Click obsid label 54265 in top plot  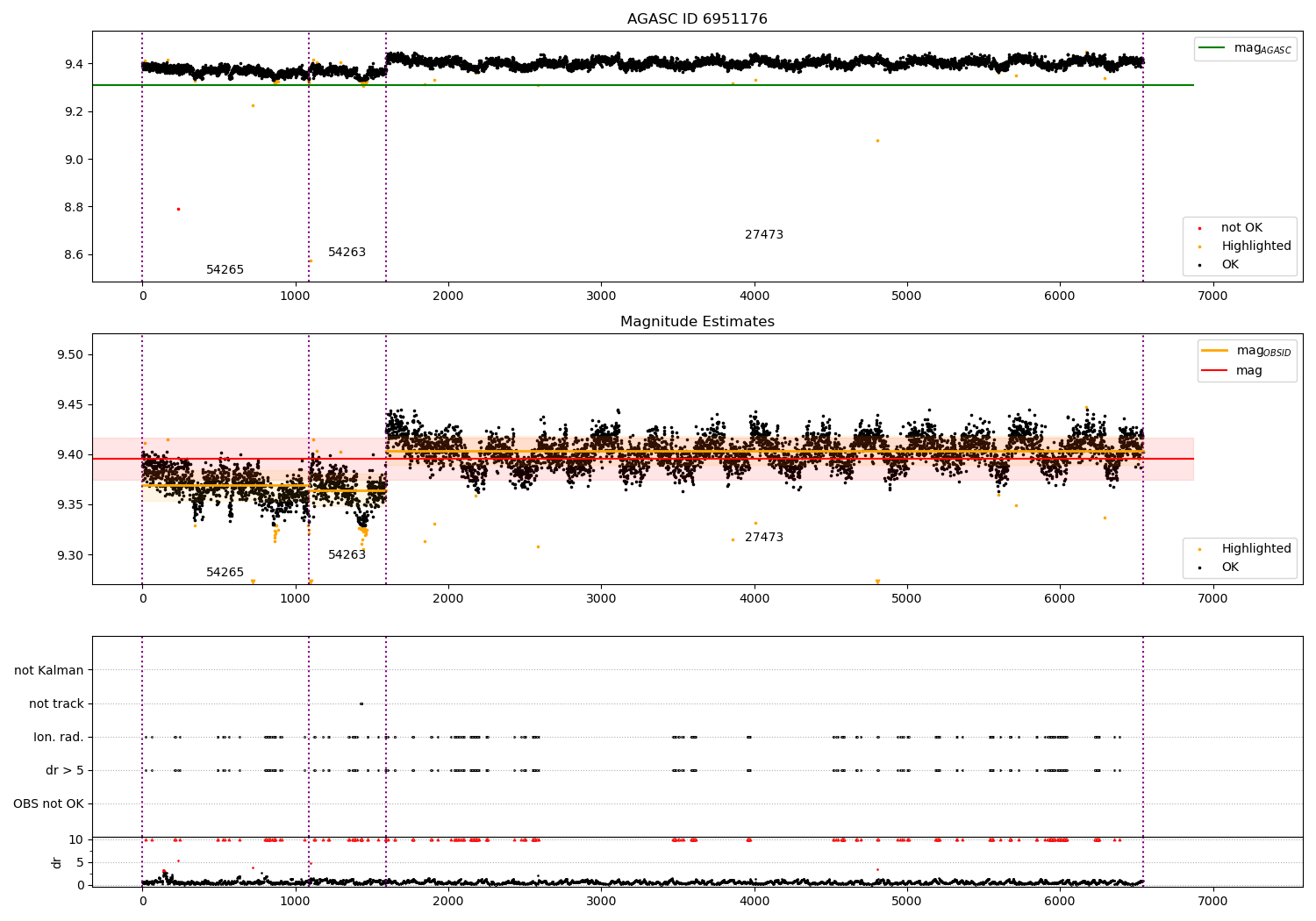tap(225, 270)
